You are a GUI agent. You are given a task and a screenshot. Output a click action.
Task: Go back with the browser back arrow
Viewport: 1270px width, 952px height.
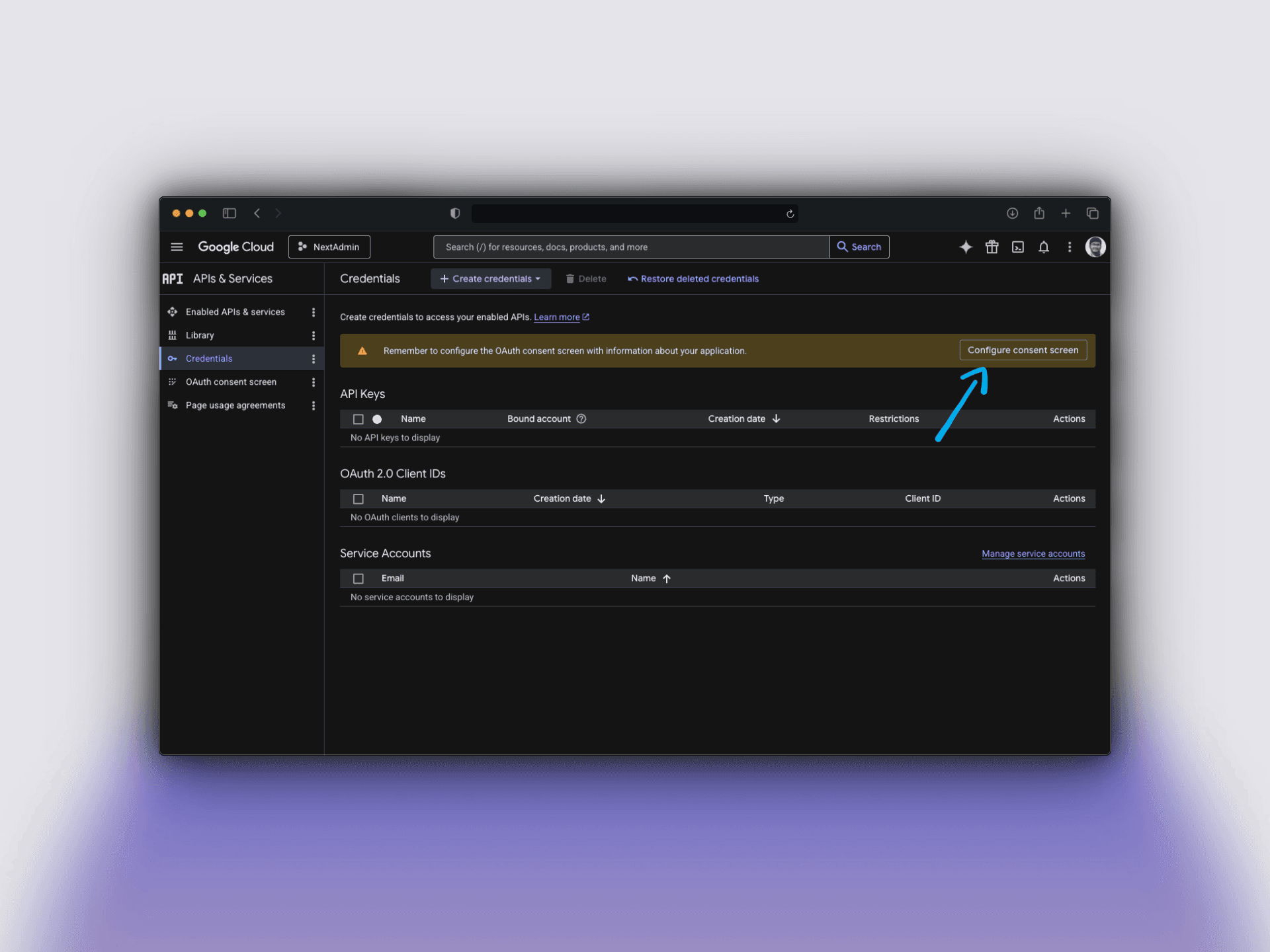257,213
